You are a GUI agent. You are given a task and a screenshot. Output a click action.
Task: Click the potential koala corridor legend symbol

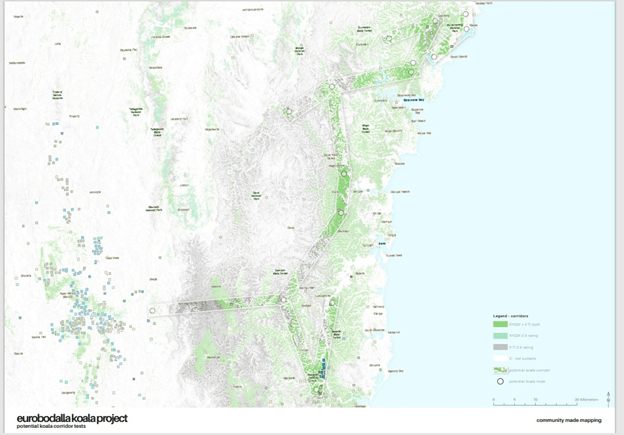500,370
